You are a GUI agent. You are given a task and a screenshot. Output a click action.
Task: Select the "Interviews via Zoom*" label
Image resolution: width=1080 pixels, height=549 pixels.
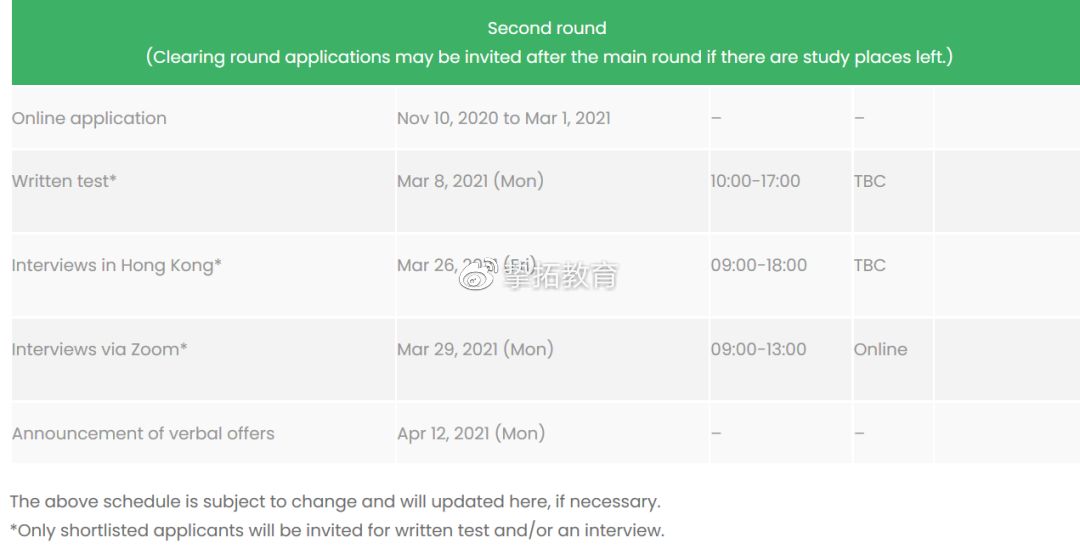coord(99,349)
